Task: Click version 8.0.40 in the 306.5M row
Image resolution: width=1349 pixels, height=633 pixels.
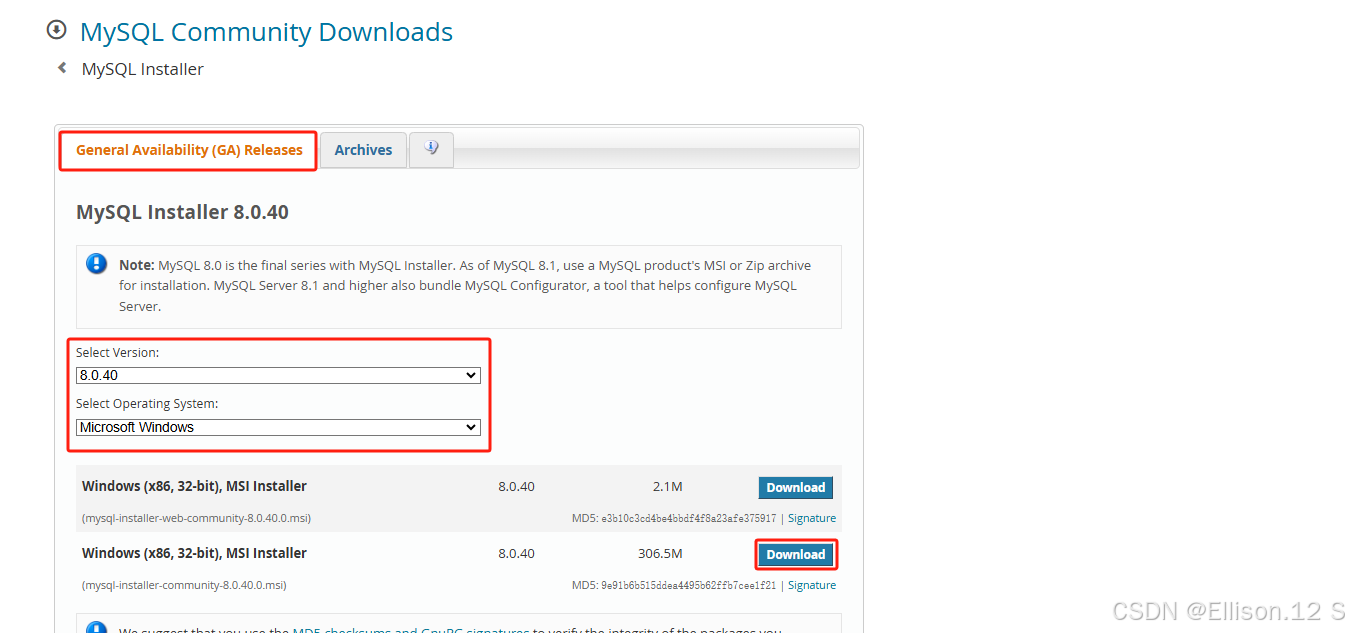Action: [516, 553]
